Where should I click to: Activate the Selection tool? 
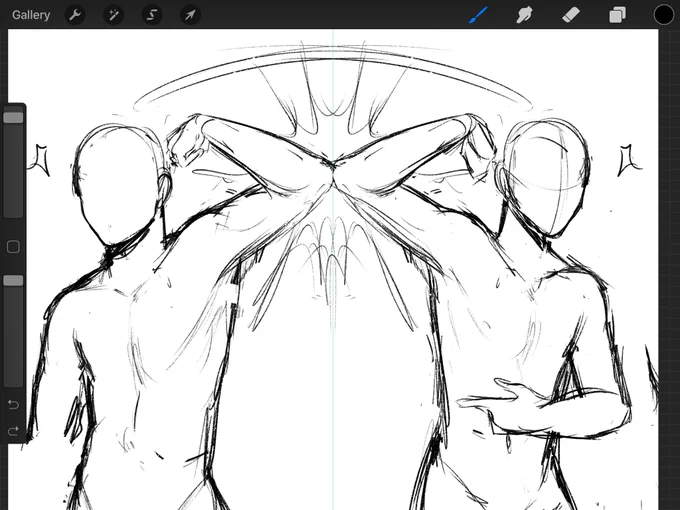(x=152, y=15)
